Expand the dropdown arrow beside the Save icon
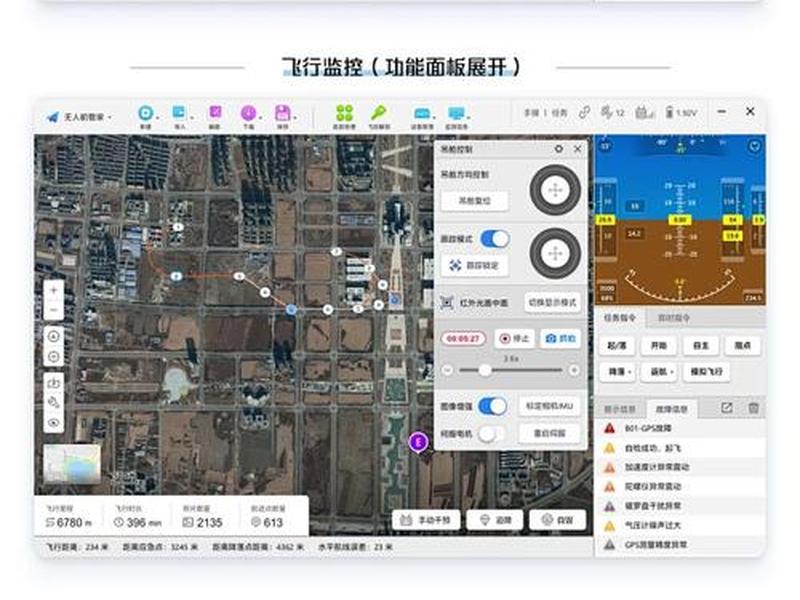Image resolution: width=800 pixels, height=600 pixels. (294, 117)
